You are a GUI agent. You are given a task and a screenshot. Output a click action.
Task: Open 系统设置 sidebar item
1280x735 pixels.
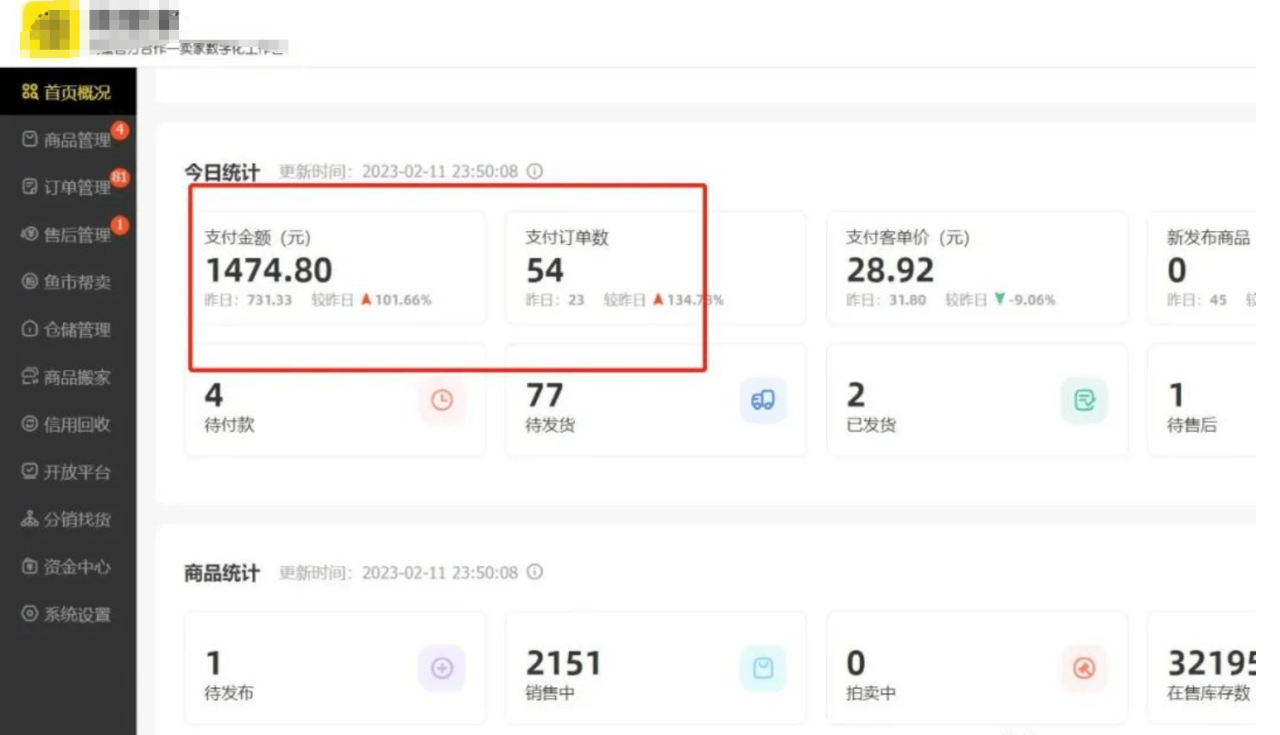[68, 614]
